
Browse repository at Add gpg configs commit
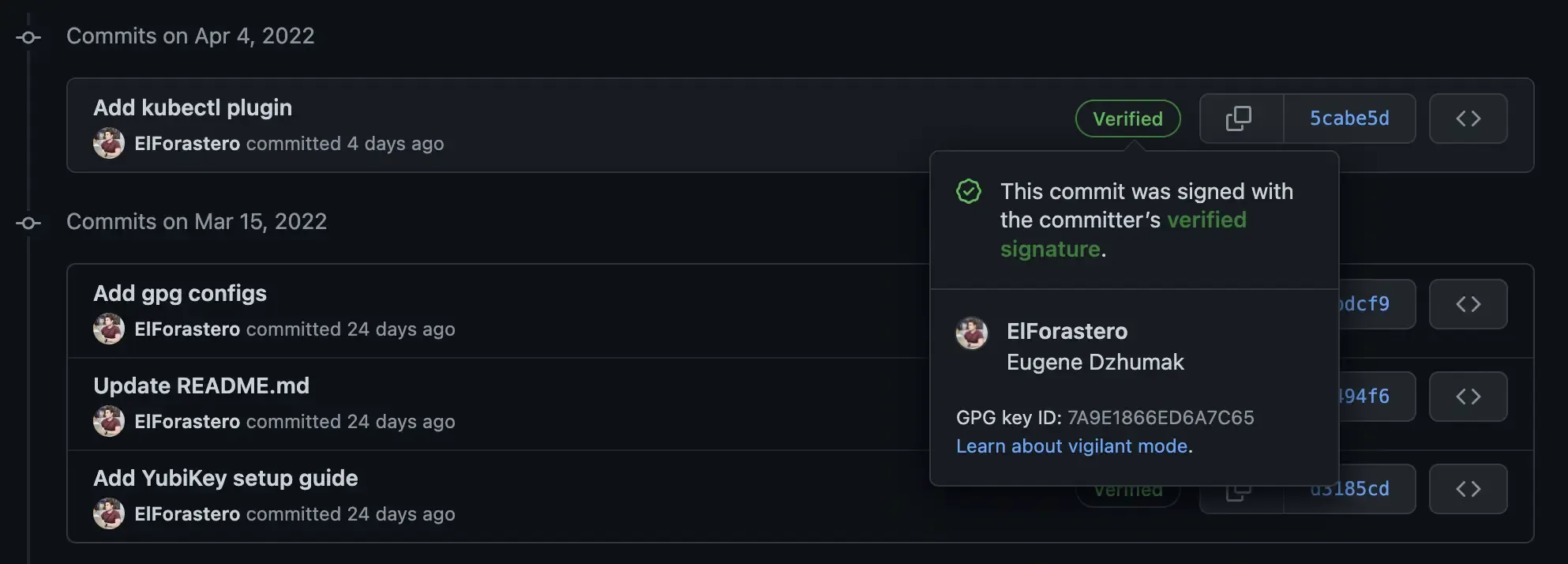tap(1468, 304)
